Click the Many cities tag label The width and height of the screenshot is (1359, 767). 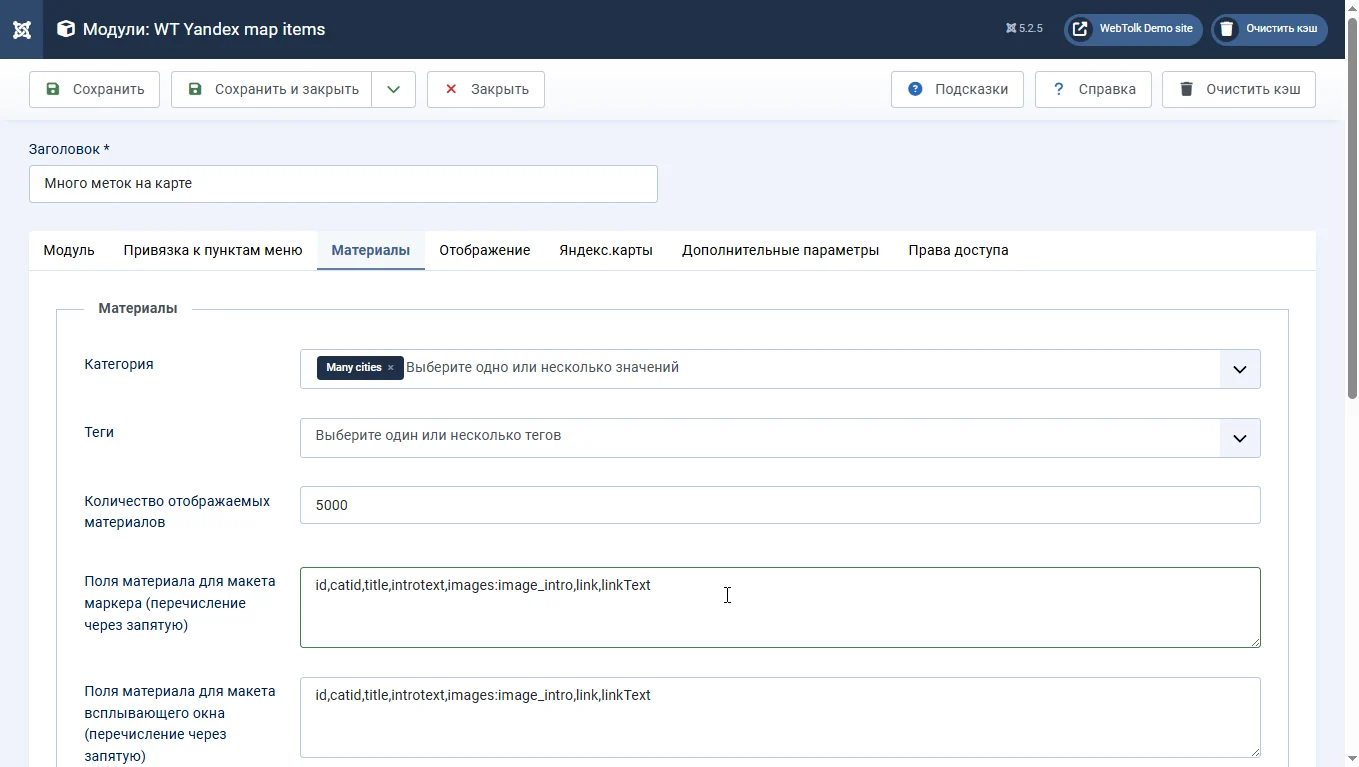[x=354, y=368]
